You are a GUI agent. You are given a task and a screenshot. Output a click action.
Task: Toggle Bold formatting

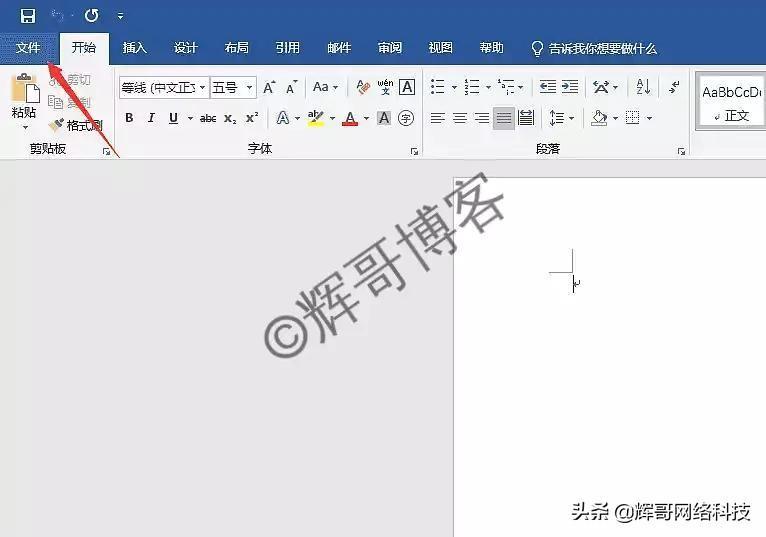point(129,118)
